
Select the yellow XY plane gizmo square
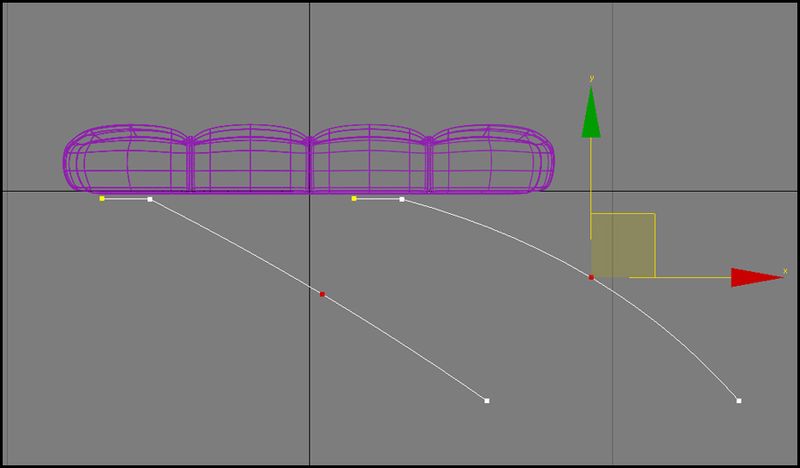click(622, 245)
